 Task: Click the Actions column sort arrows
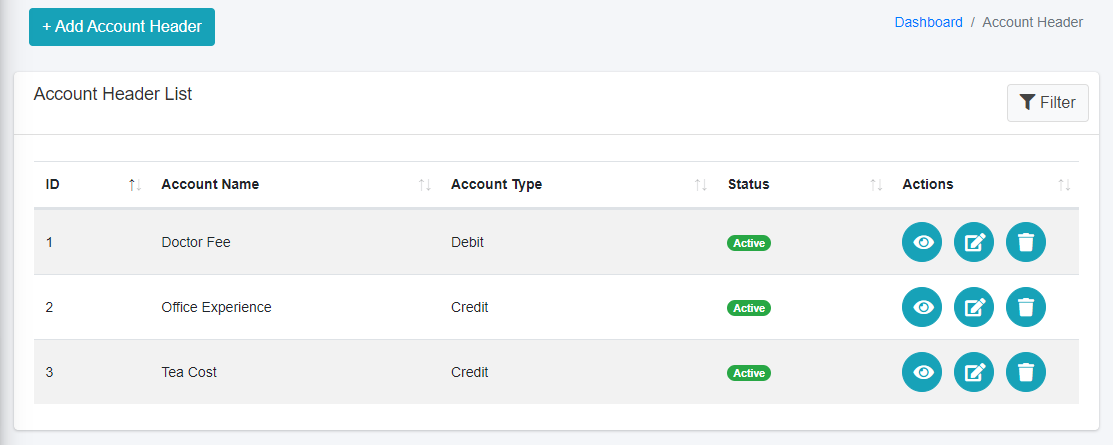1064,185
